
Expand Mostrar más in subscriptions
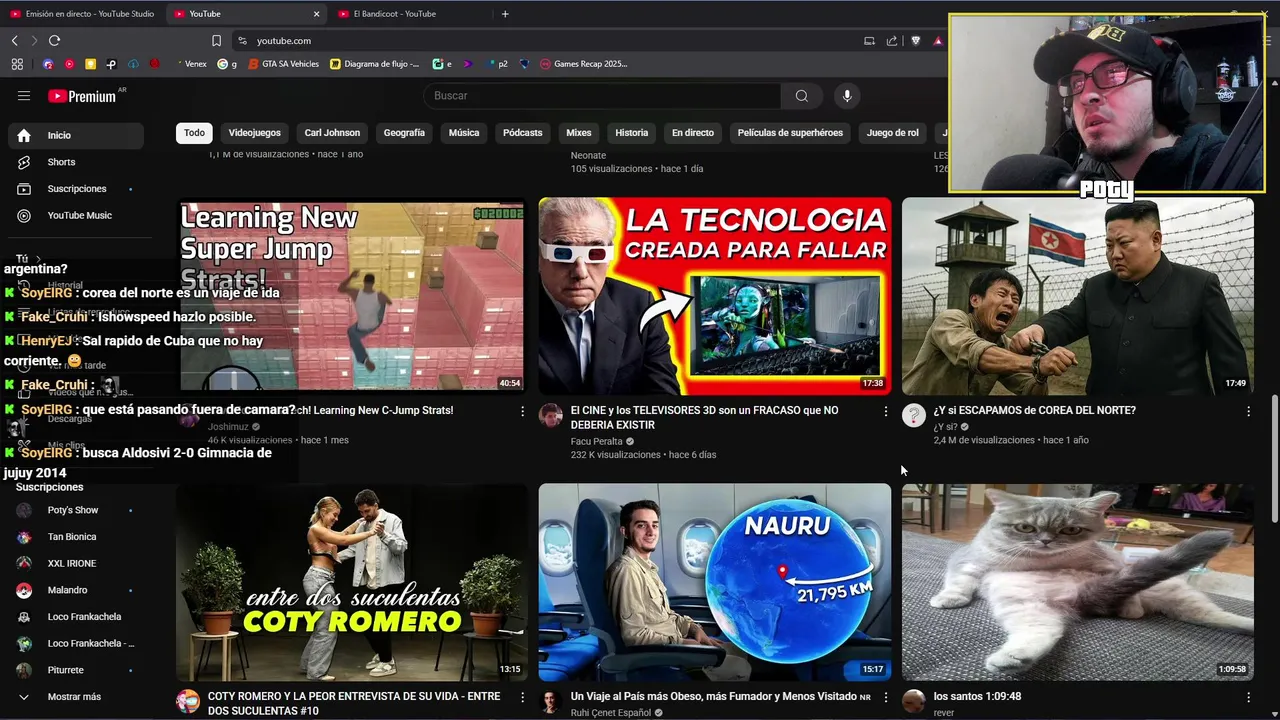tap(76, 697)
